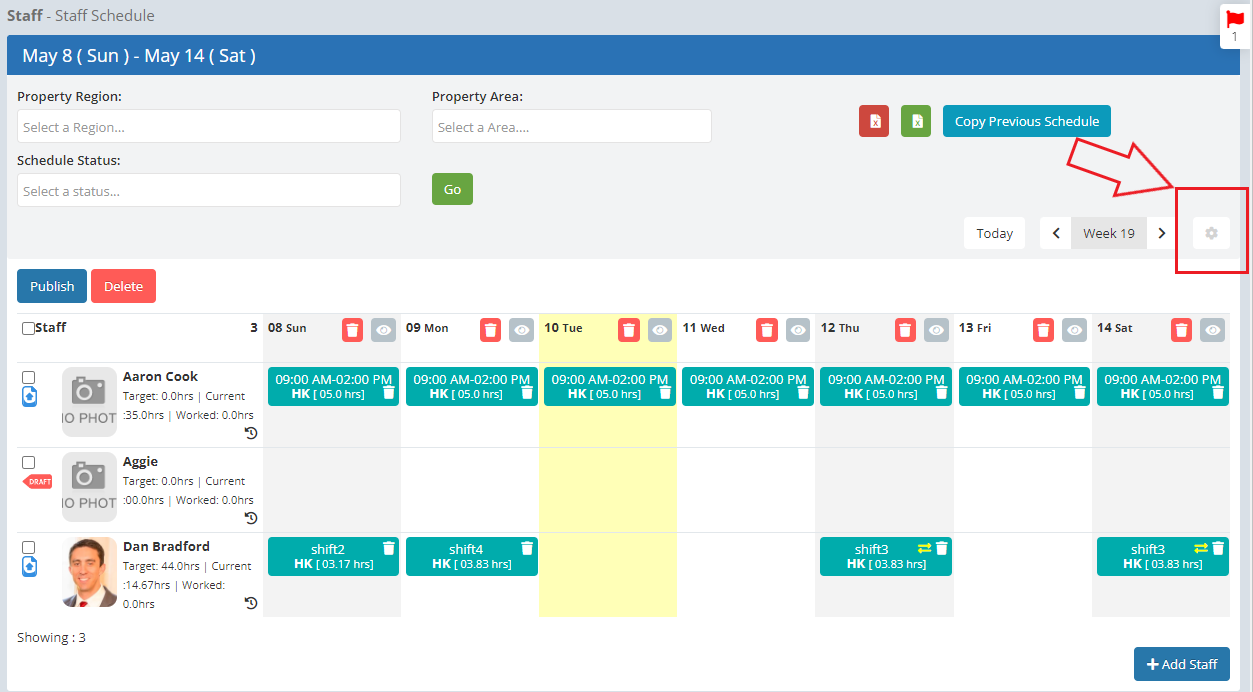Click Copy Previous Schedule button

[1027, 121]
